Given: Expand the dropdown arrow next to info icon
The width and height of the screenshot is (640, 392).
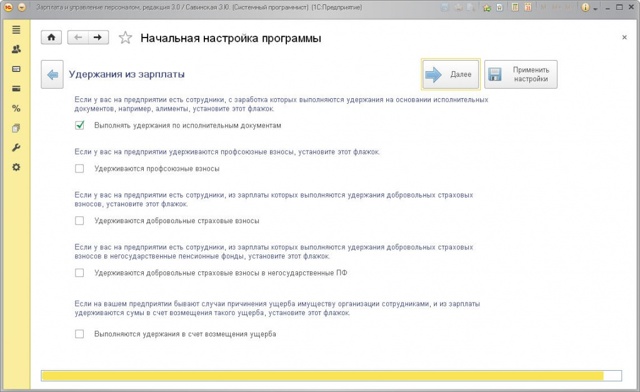Looking at the screenshot, I should click(596, 8).
